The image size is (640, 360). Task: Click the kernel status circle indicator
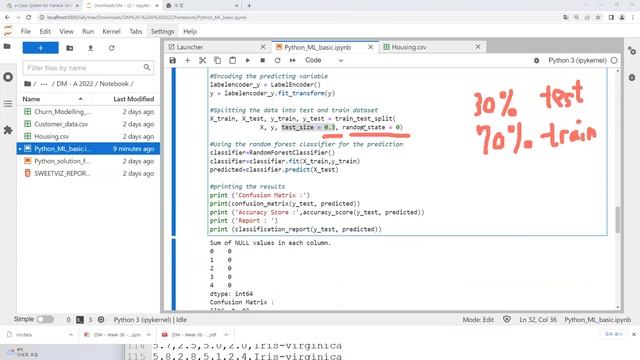[x=614, y=60]
